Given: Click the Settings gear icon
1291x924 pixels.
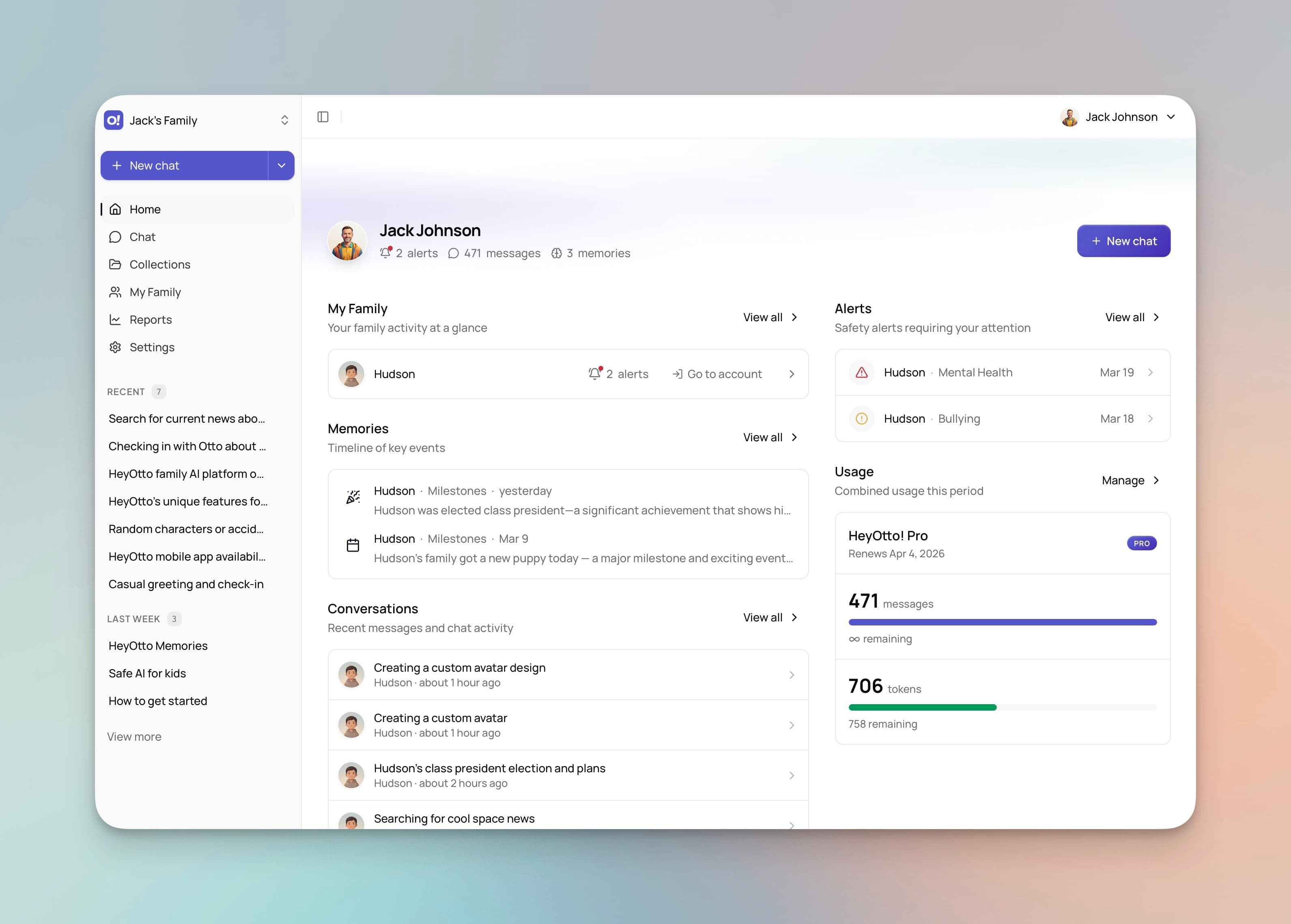Looking at the screenshot, I should (116, 347).
